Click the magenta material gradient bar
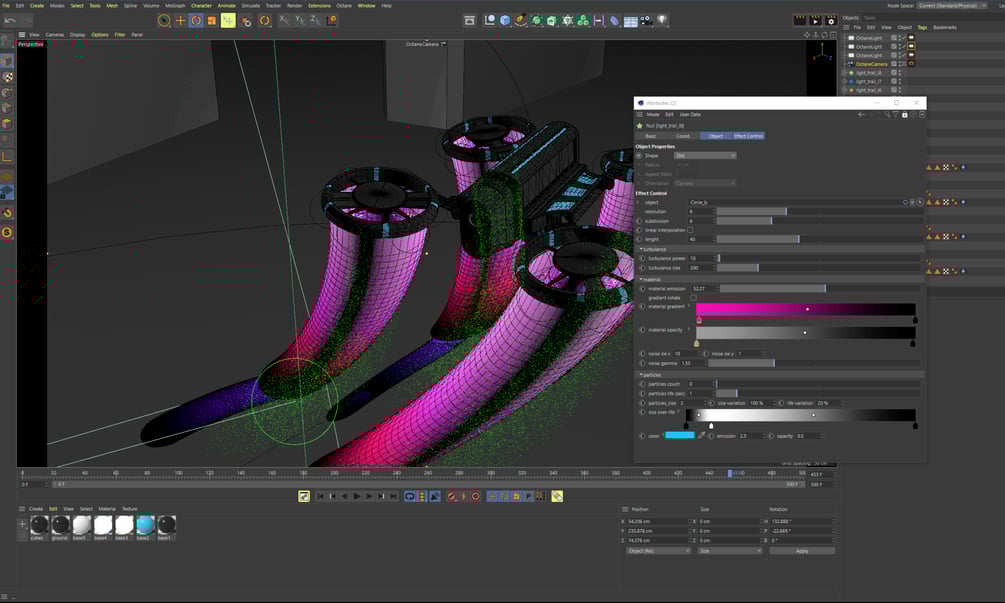 click(x=806, y=310)
